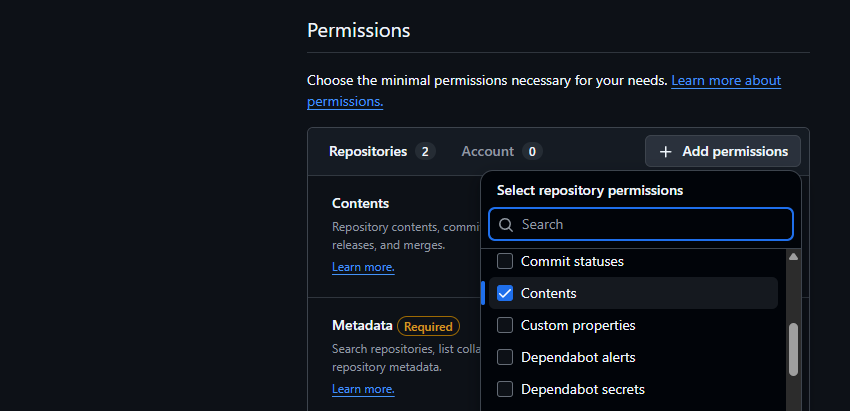Focus the Search permissions input field
The width and height of the screenshot is (850, 411).
[x=641, y=224]
